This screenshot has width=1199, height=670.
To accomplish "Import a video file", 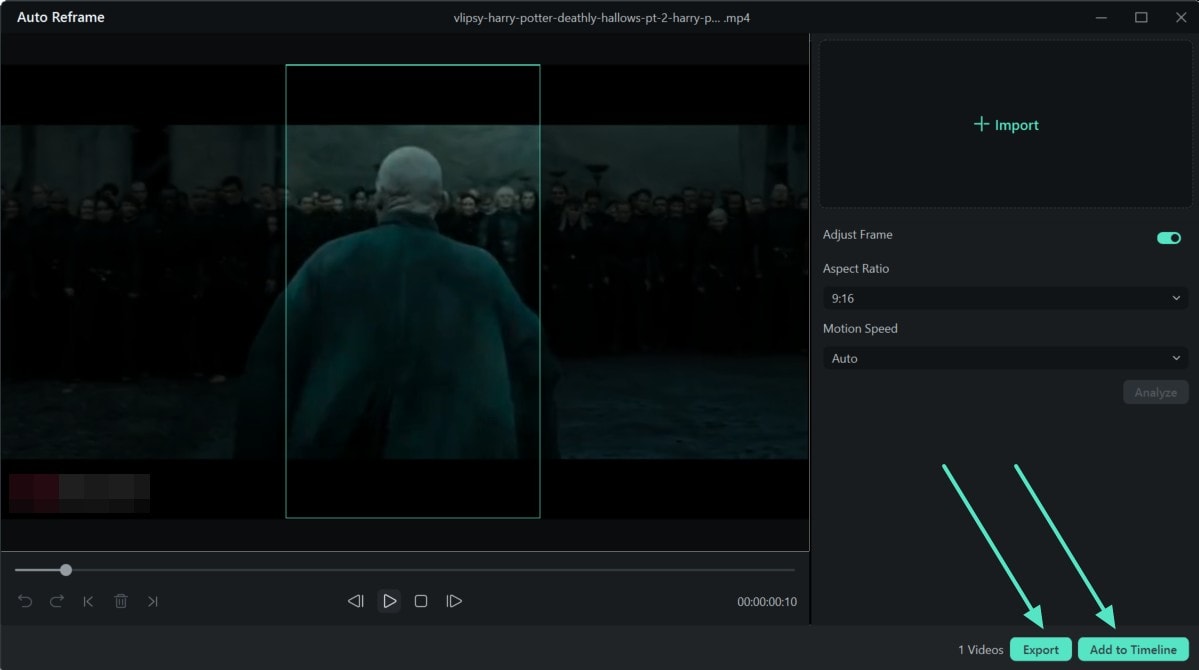I will point(1006,125).
